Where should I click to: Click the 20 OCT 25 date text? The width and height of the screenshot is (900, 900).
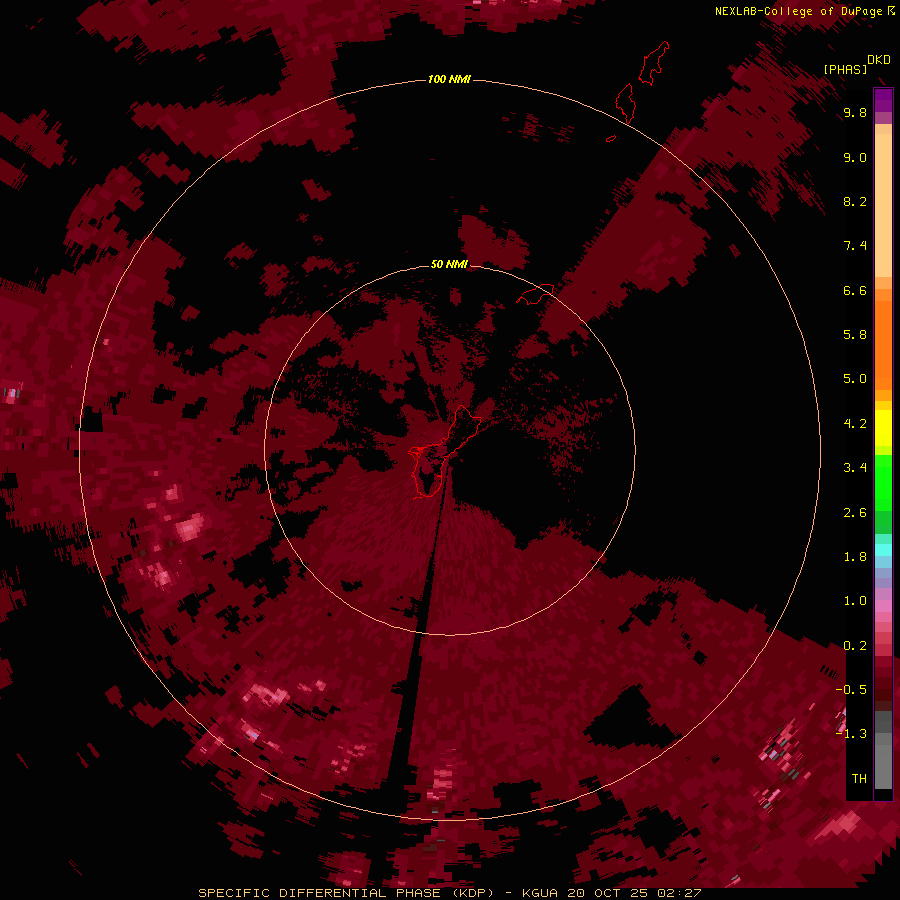click(608, 893)
